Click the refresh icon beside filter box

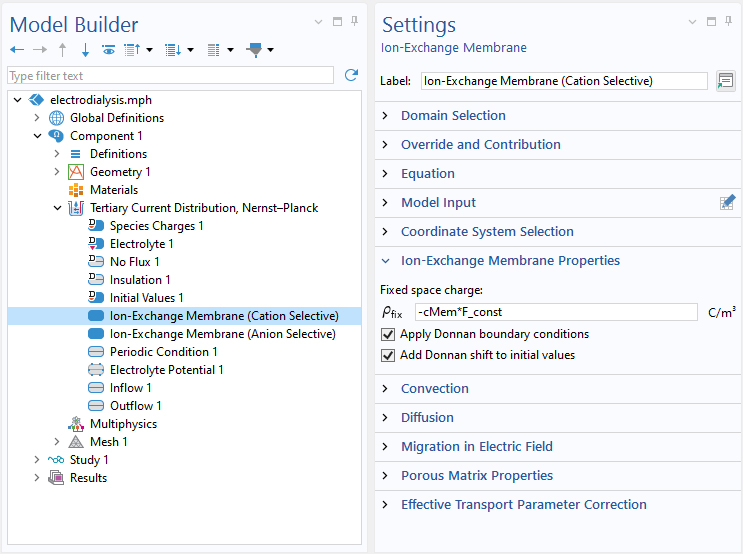(351, 75)
